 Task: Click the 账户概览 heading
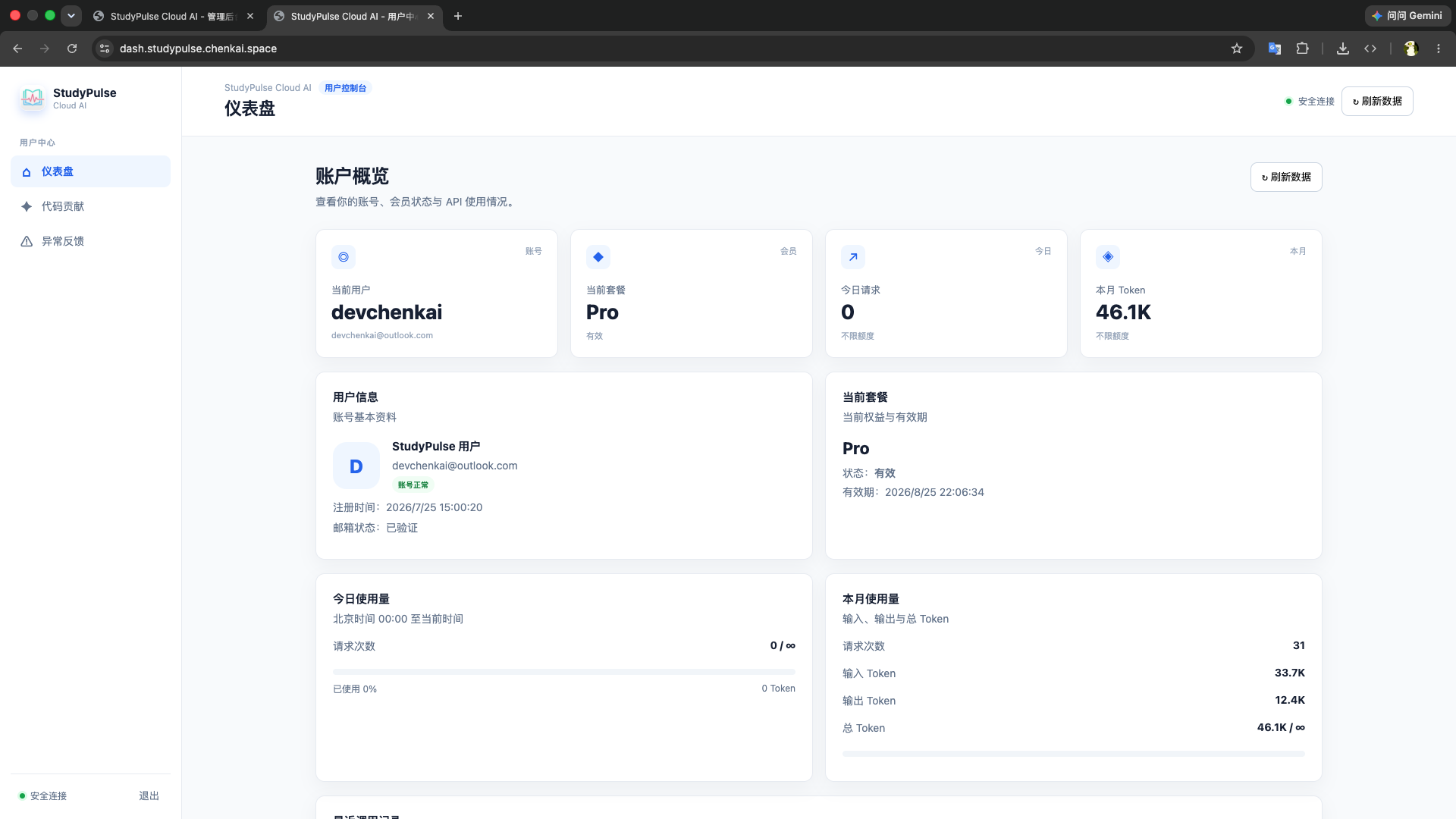click(352, 177)
